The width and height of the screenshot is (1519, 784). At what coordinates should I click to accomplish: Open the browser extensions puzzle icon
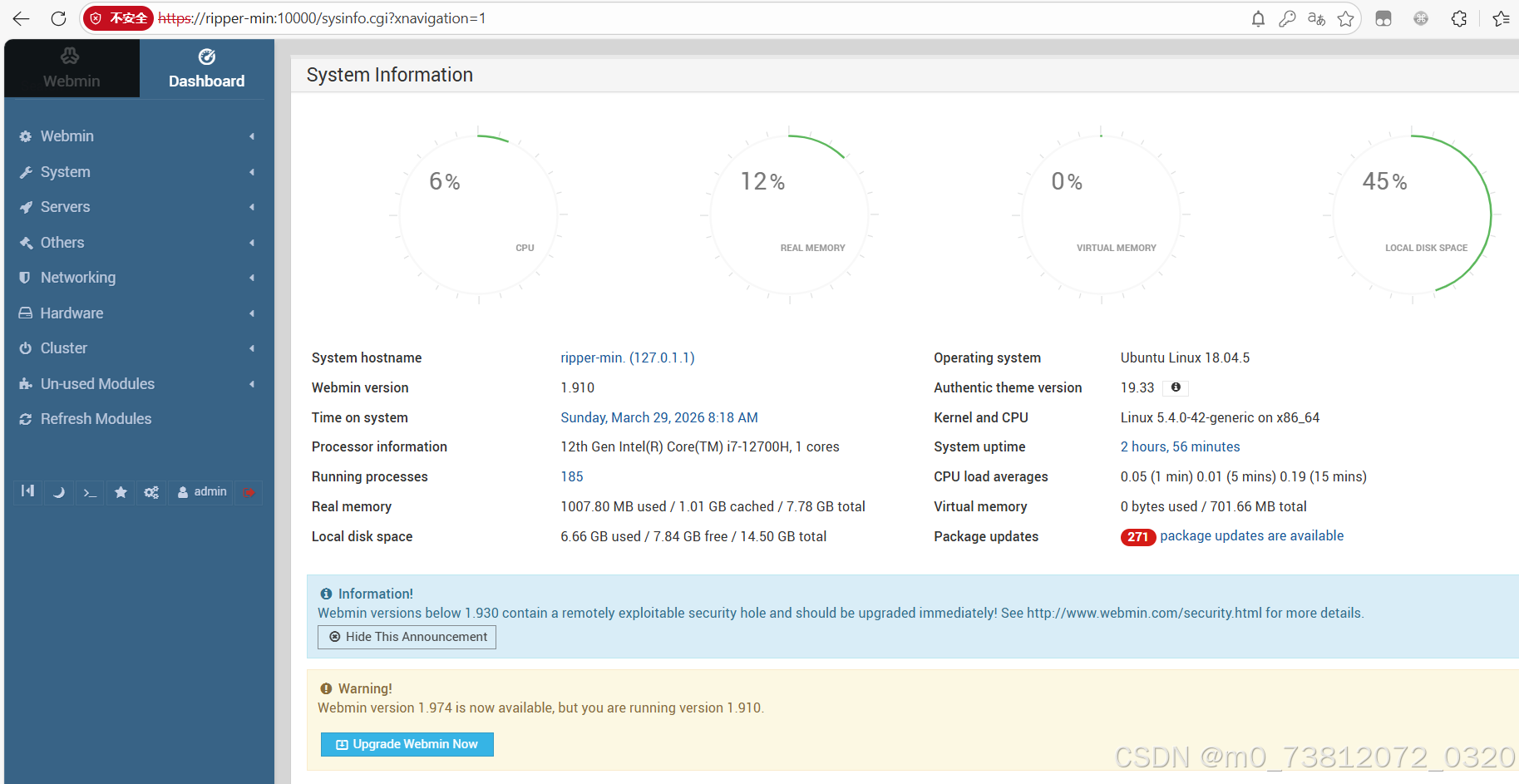[1458, 18]
